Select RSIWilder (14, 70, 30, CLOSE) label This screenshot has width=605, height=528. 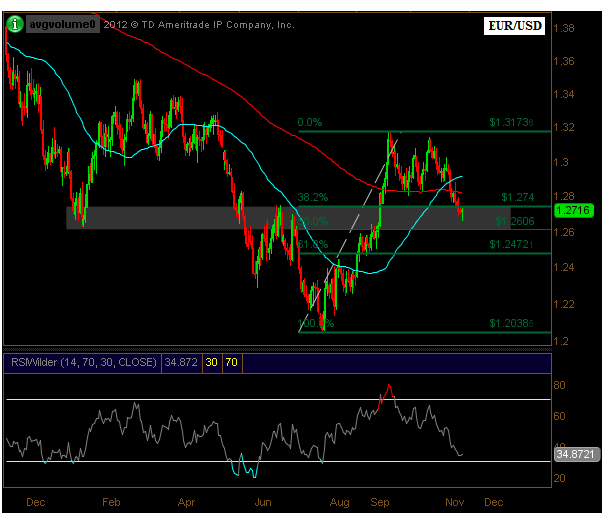click(83, 362)
